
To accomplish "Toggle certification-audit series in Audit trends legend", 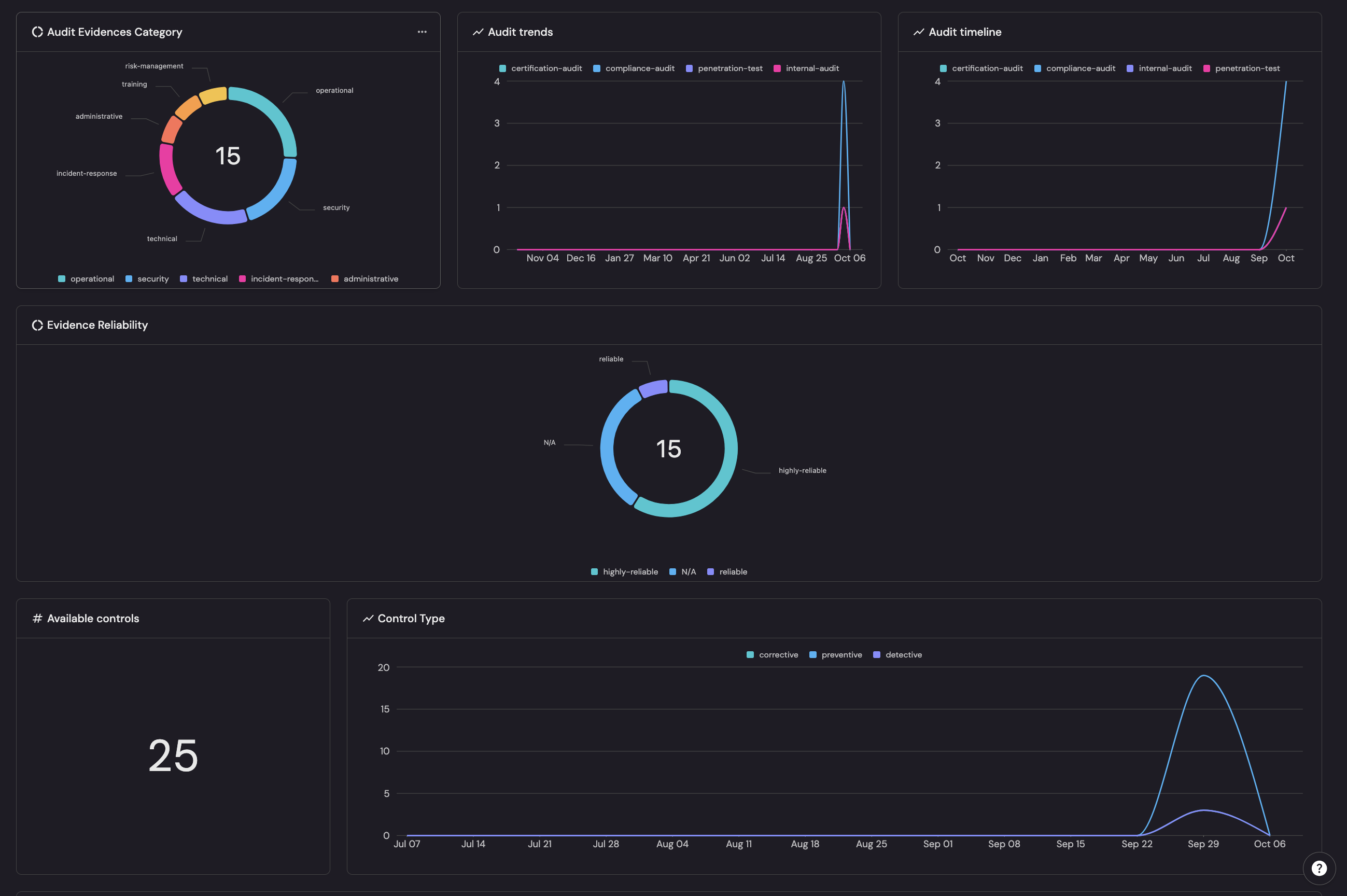I will pos(546,68).
